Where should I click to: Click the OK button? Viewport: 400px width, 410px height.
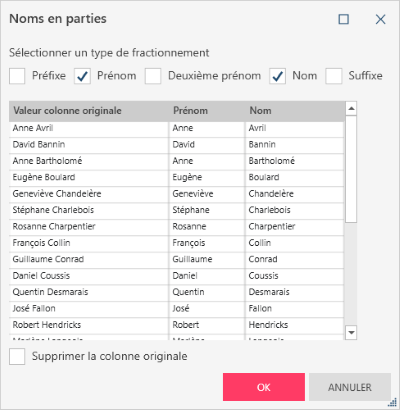coord(264,387)
